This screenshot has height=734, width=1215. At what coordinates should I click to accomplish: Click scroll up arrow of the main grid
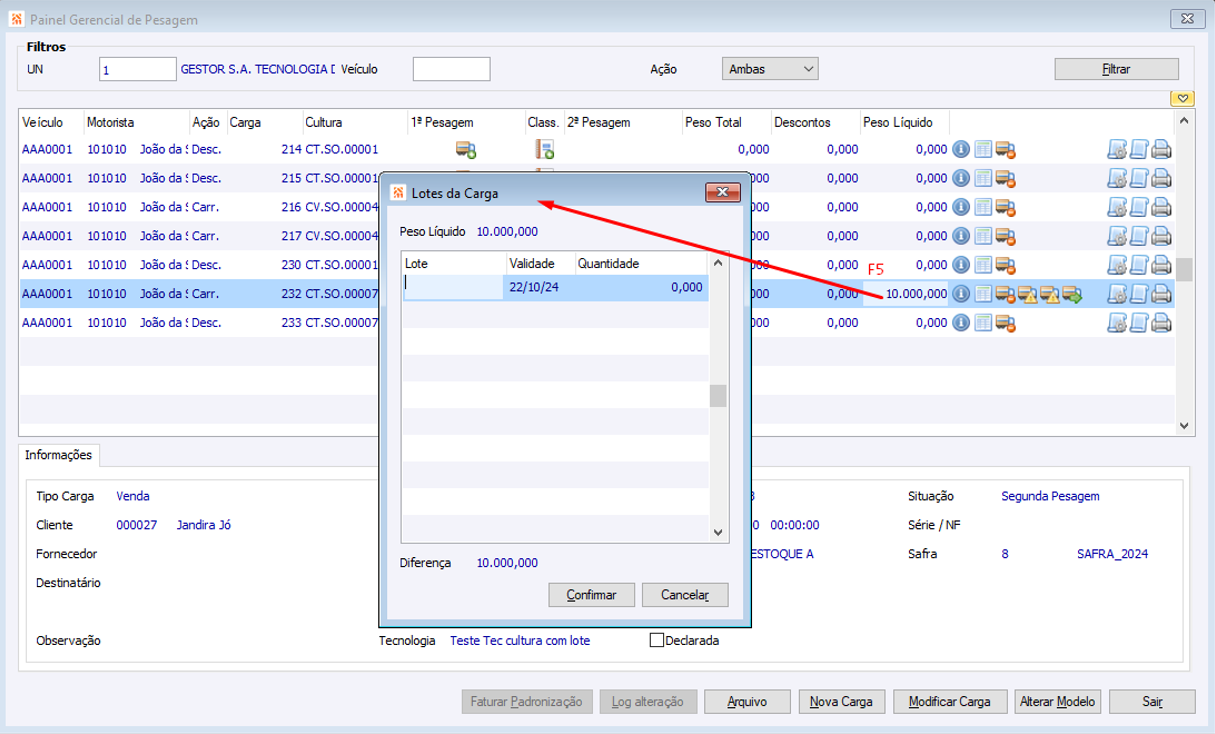(x=1183, y=119)
